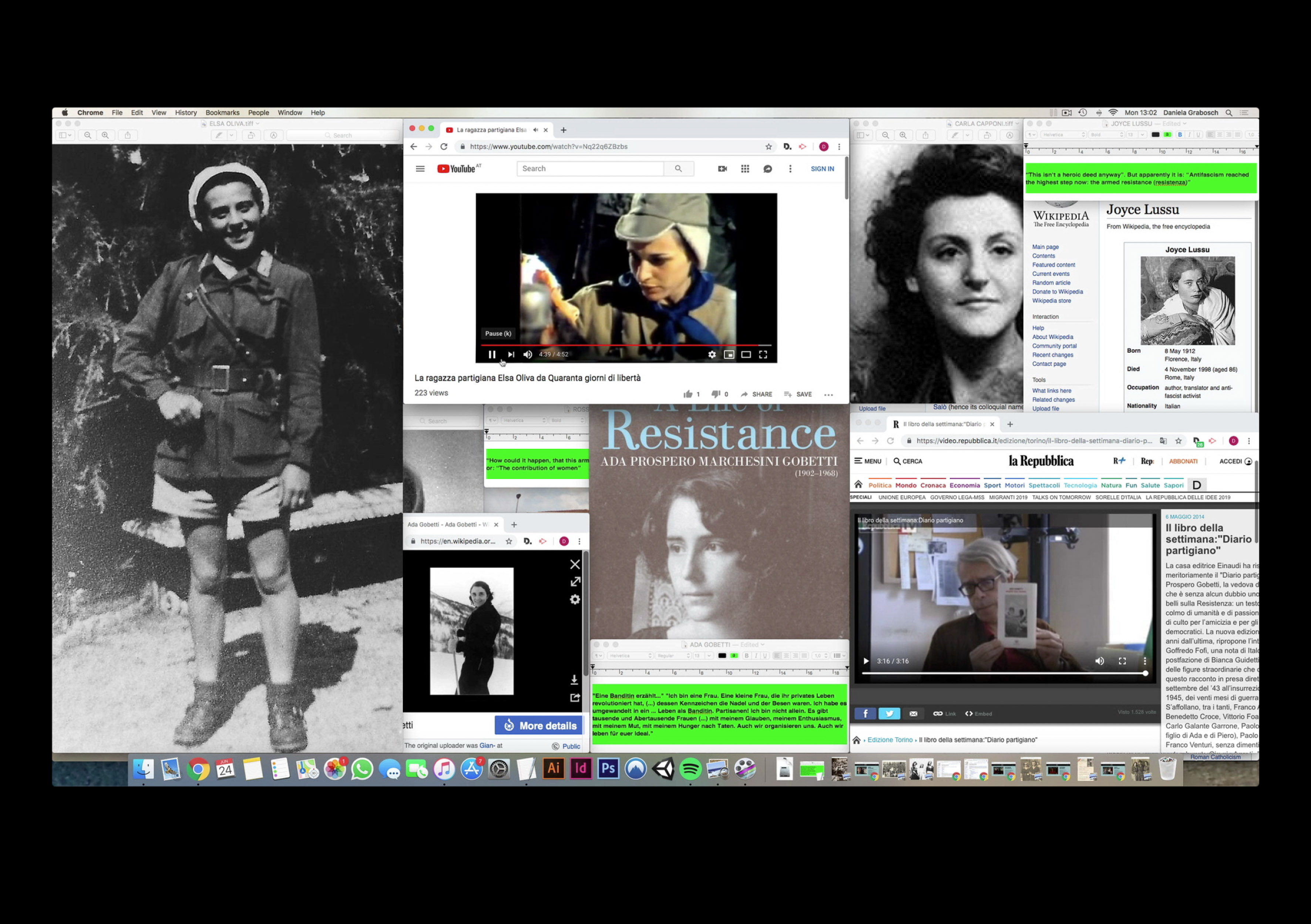Click the YouTube search field
This screenshot has width=1311, height=924.
click(590, 168)
